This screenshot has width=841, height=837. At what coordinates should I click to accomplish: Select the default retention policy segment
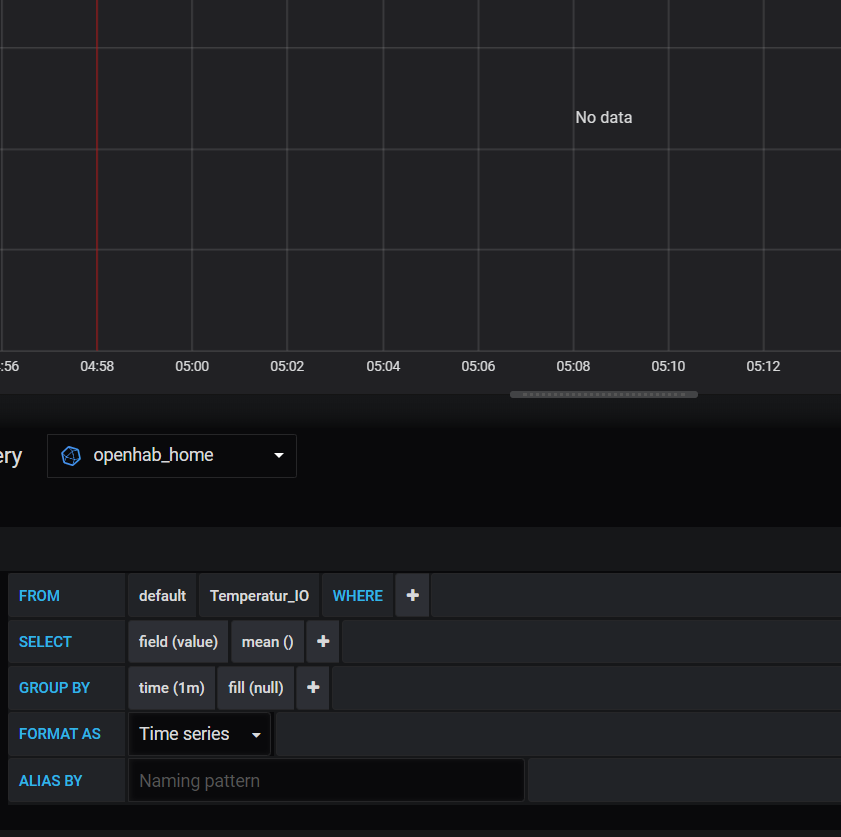click(162, 594)
